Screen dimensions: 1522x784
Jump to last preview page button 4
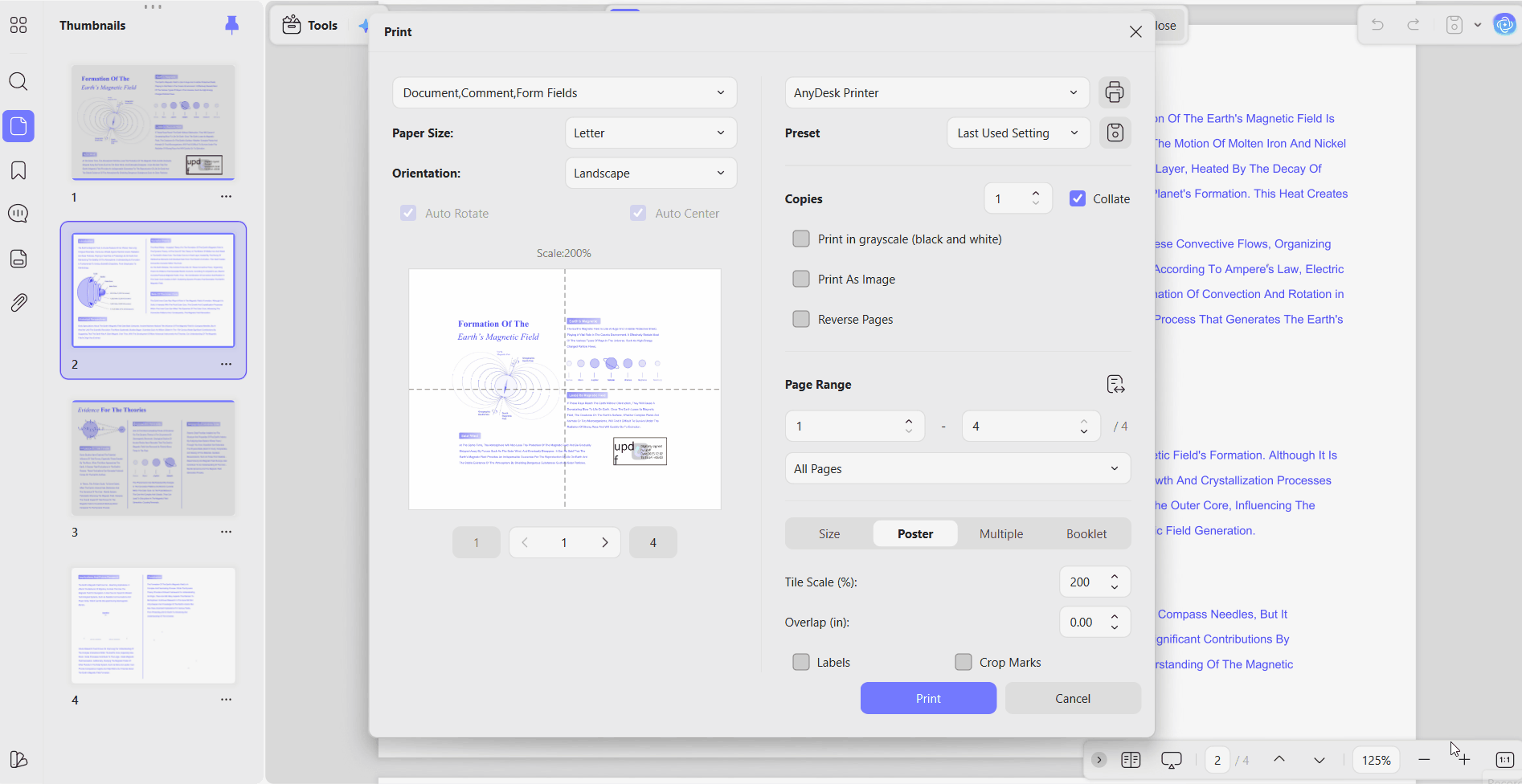pos(653,542)
